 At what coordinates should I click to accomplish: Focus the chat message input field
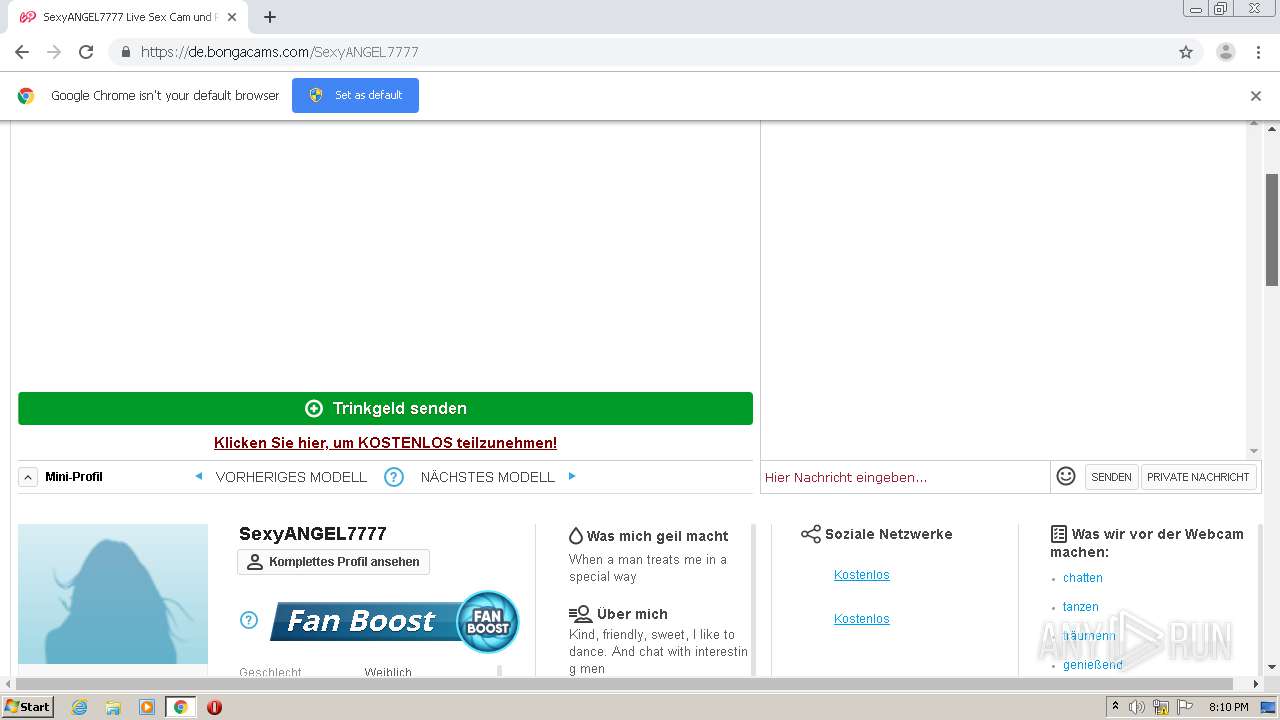(x=905, y=477)
